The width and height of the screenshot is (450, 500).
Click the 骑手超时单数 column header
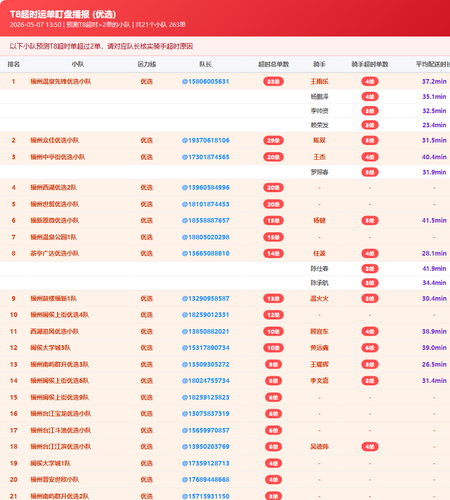(370, 64)
